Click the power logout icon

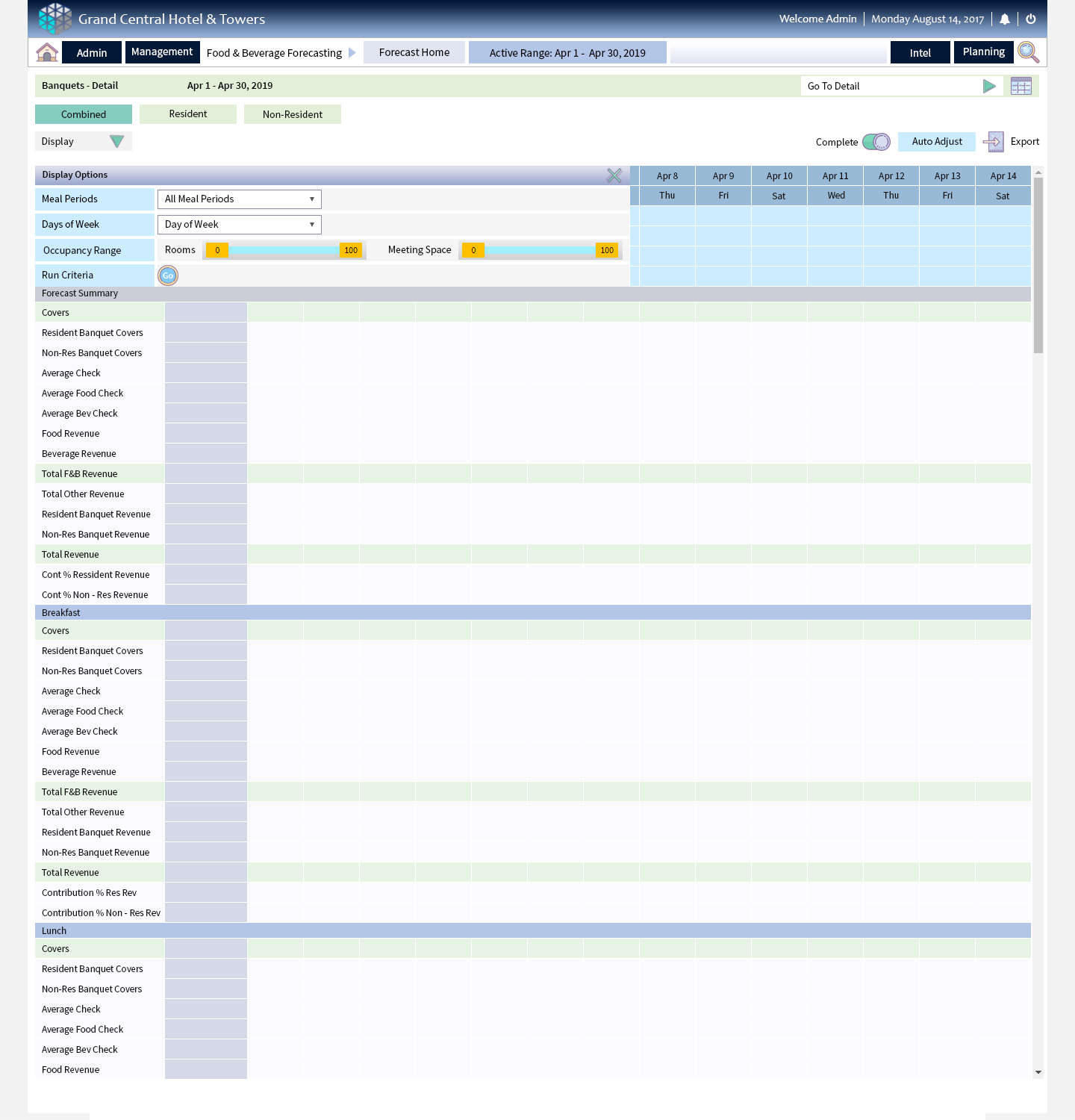pos(1031,19)
